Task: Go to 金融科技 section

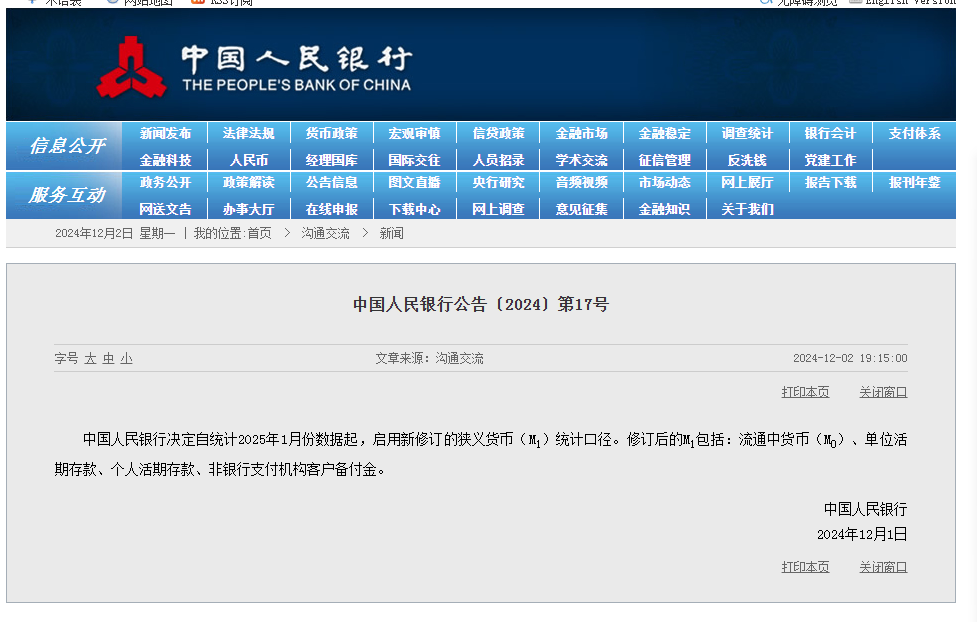Action: coord(165,160)
